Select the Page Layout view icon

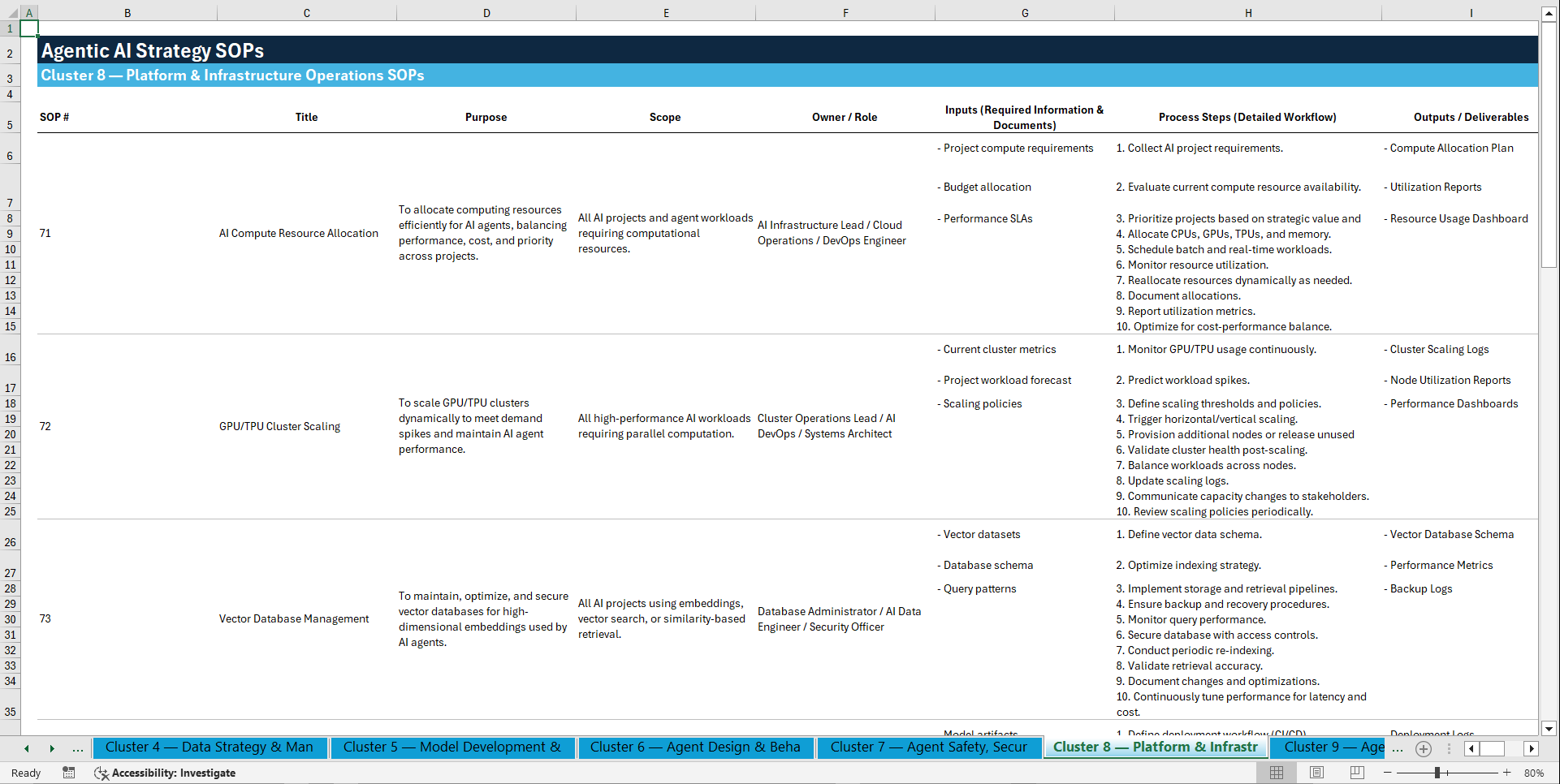point(1316,773)
